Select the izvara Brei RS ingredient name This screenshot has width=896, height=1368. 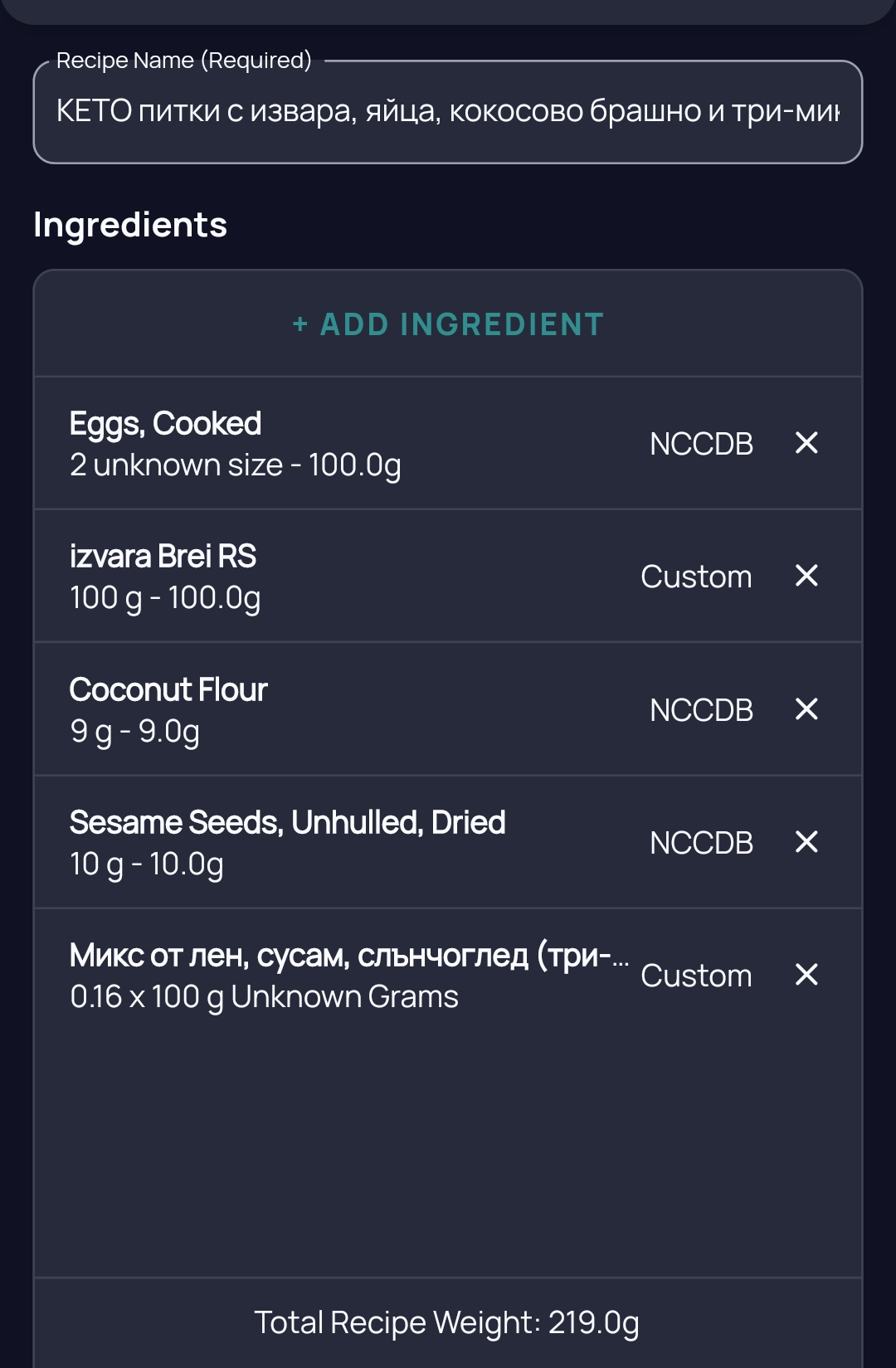[163, 557]
